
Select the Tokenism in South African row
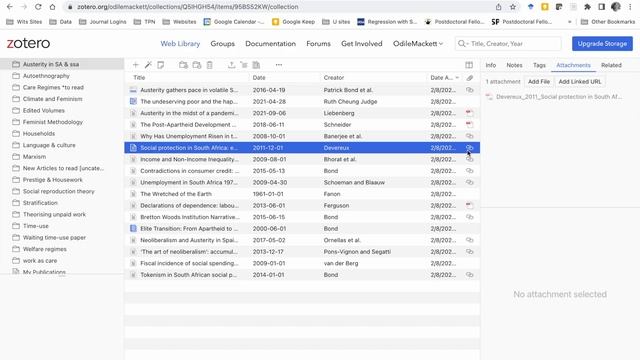click(302, 275)
